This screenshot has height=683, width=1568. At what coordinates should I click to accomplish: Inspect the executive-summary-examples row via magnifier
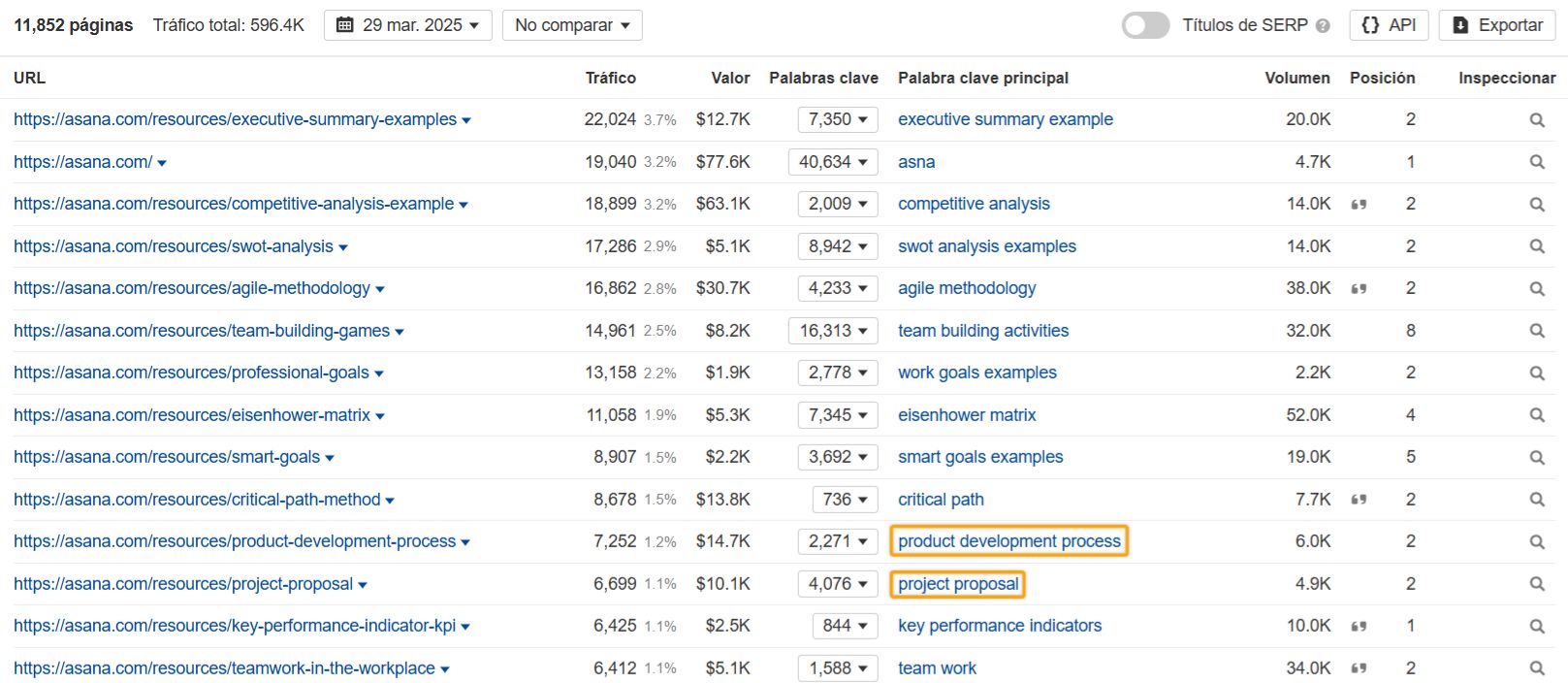coord(1537,120)
